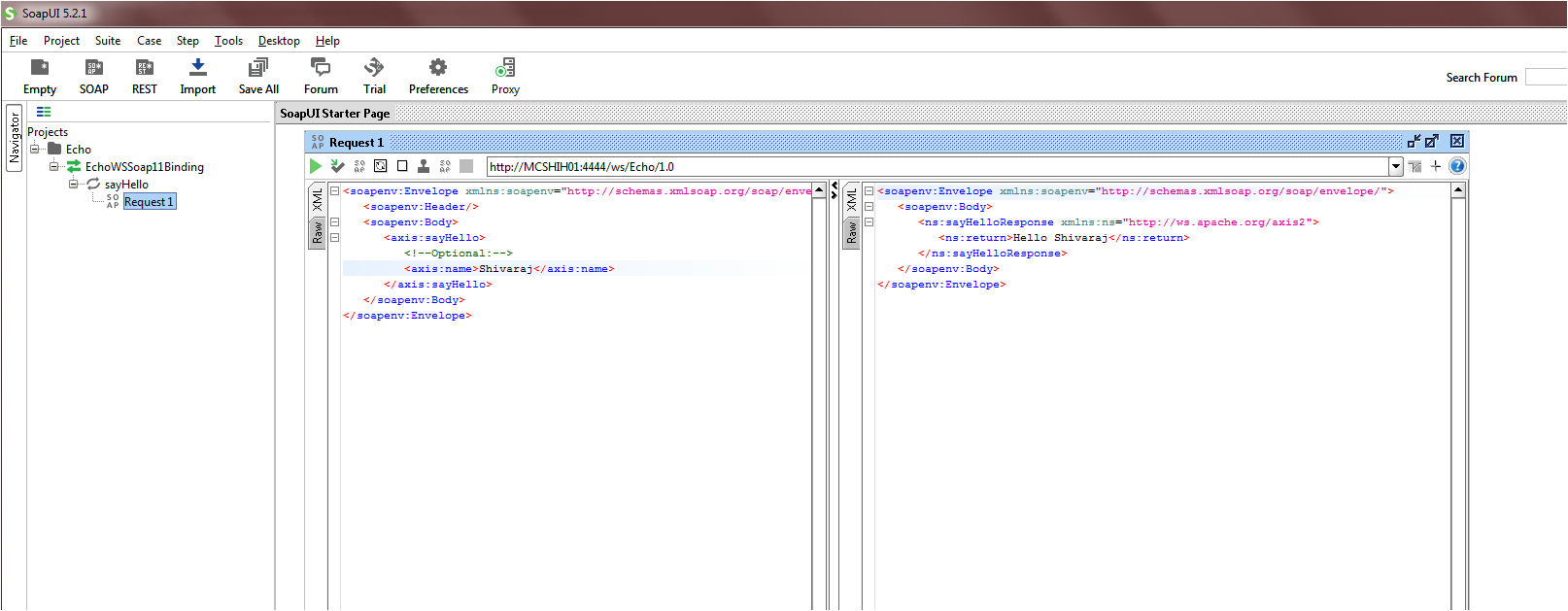Create a new SOAP project icon
This screenshot has width=1568, height=611.
coord(94,76)
